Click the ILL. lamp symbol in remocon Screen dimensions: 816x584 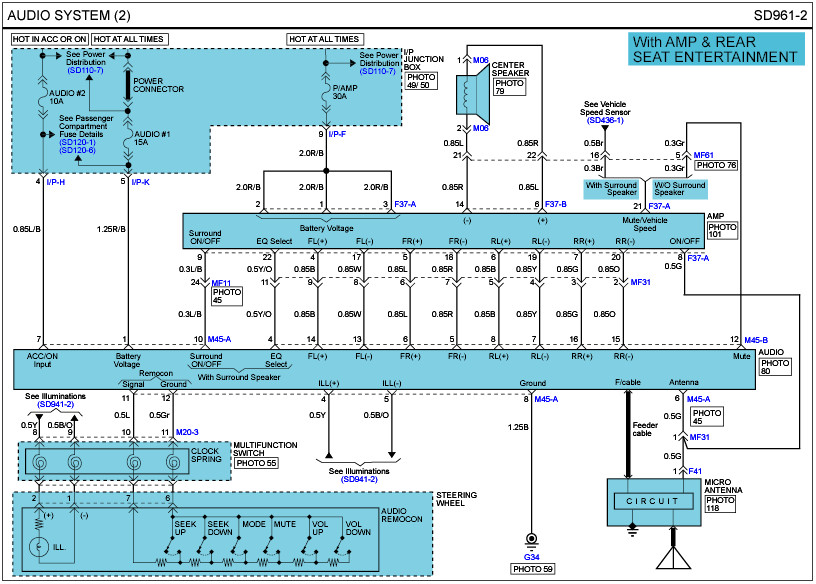tap(39, 547)
